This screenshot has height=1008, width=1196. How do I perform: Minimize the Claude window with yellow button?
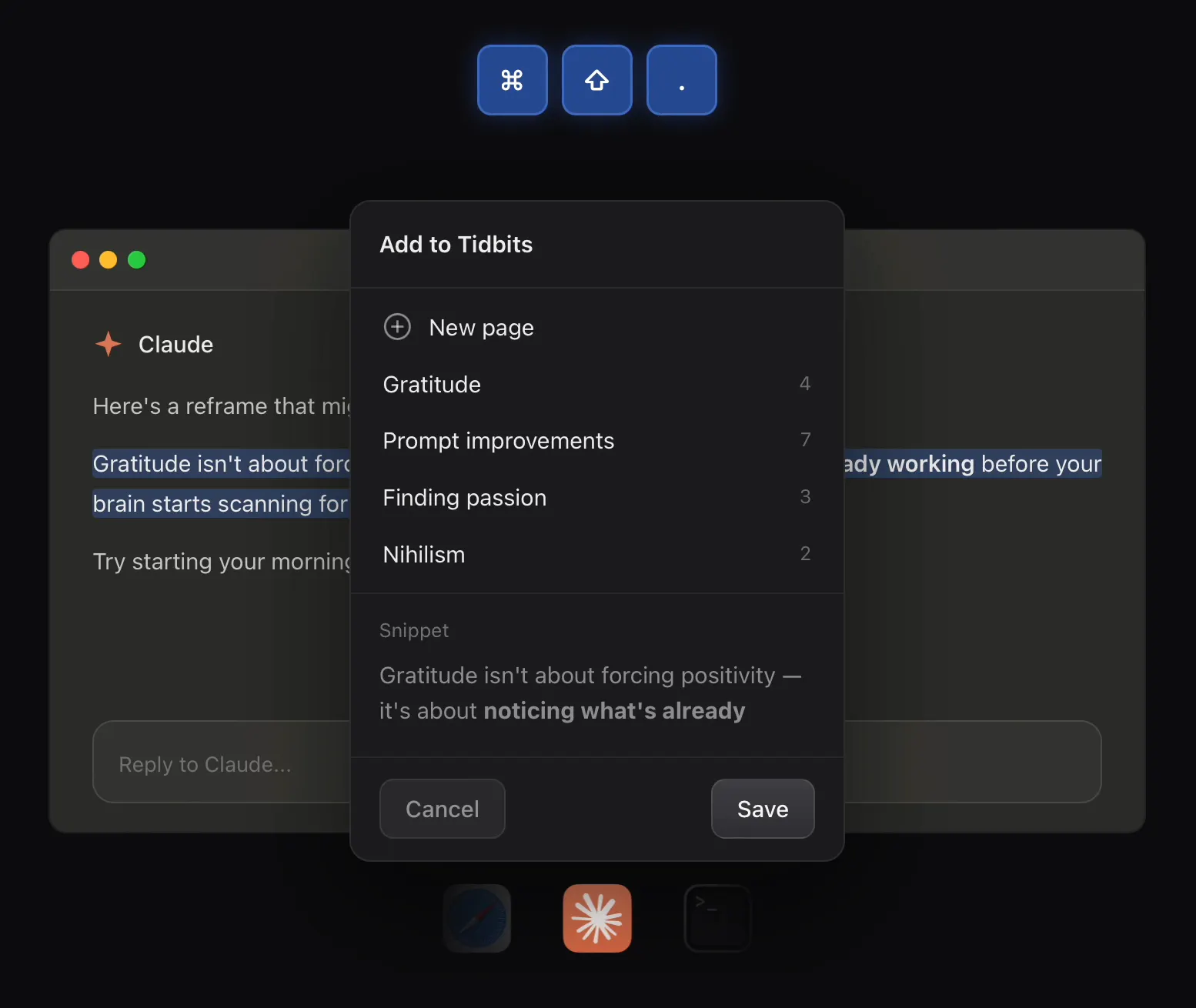click(x=109, y=260)
